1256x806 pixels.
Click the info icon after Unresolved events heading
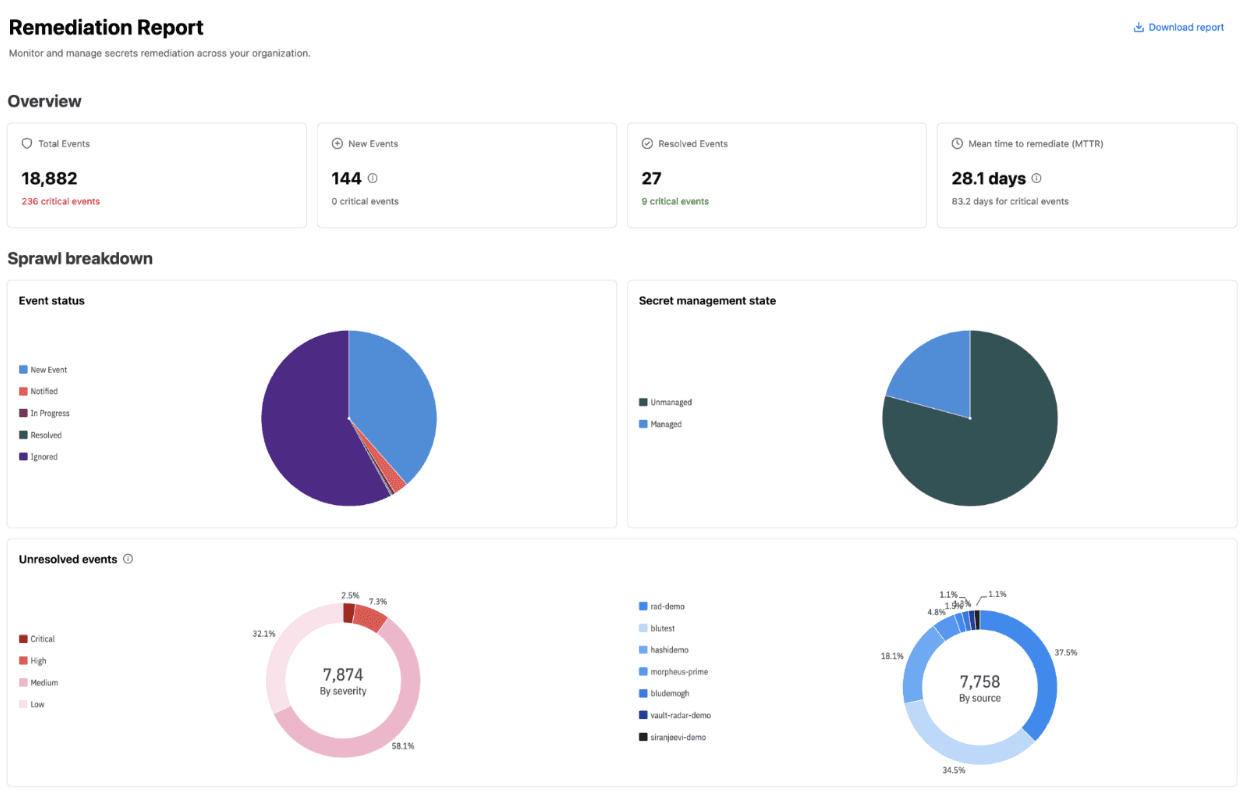pyautogui.click(x=128, y=559)
